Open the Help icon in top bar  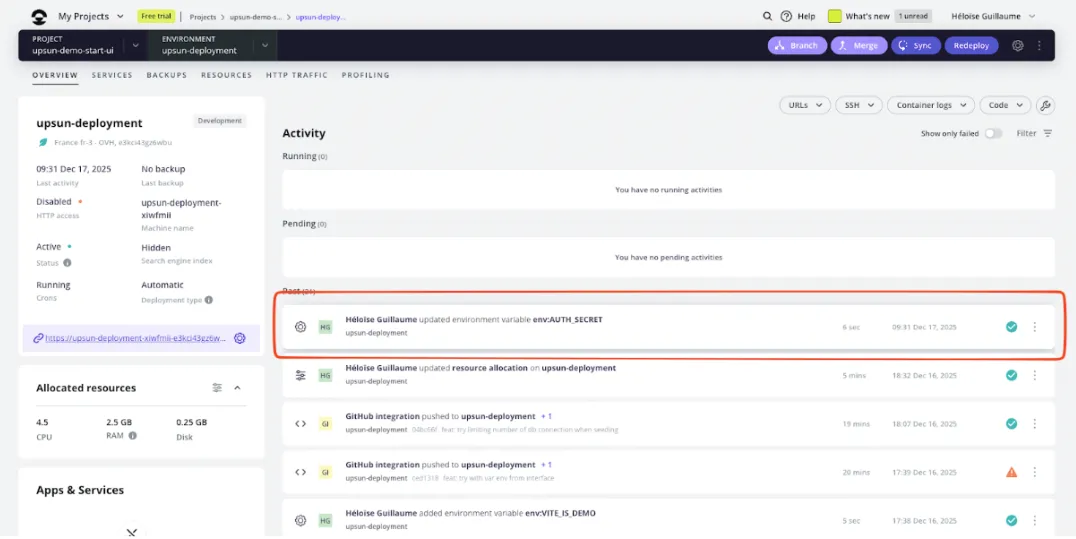pyautogui.click(x=786, y=16)
